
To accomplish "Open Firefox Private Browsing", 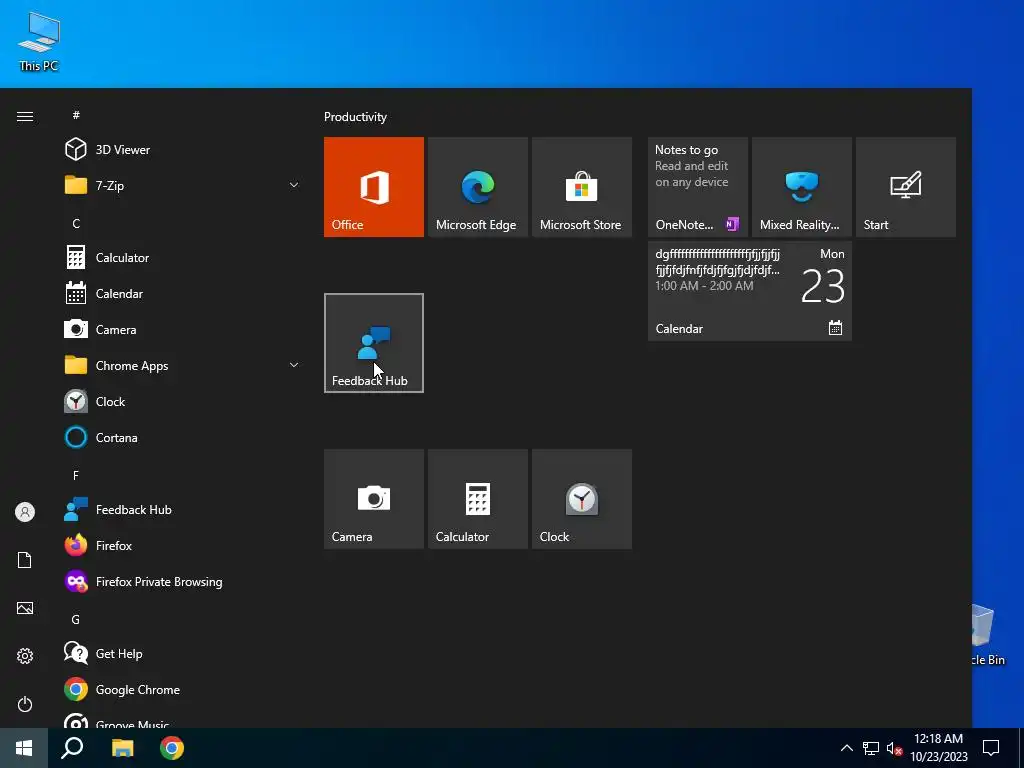I will (183, 581).
